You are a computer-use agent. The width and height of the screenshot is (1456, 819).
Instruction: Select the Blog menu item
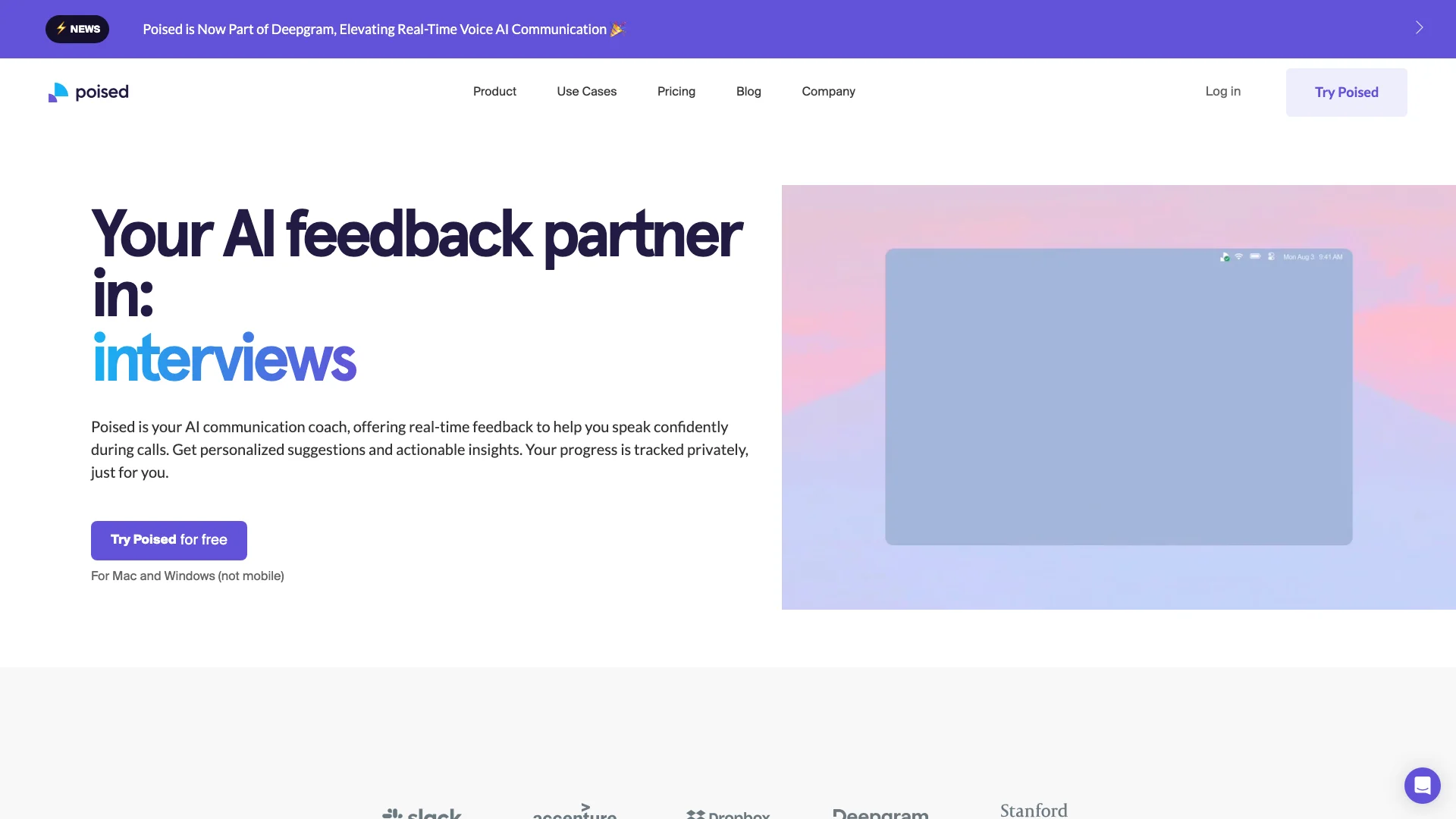(x=749, y=92)
